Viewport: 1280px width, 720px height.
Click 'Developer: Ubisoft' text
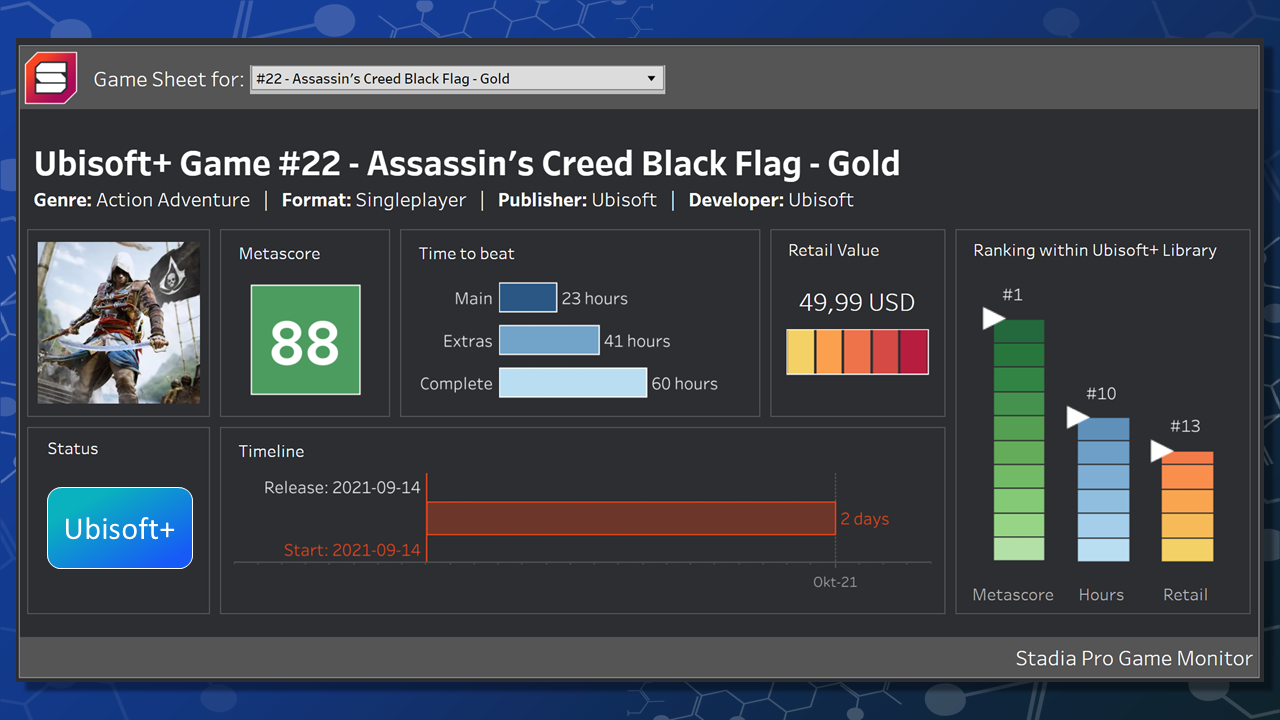771,200
